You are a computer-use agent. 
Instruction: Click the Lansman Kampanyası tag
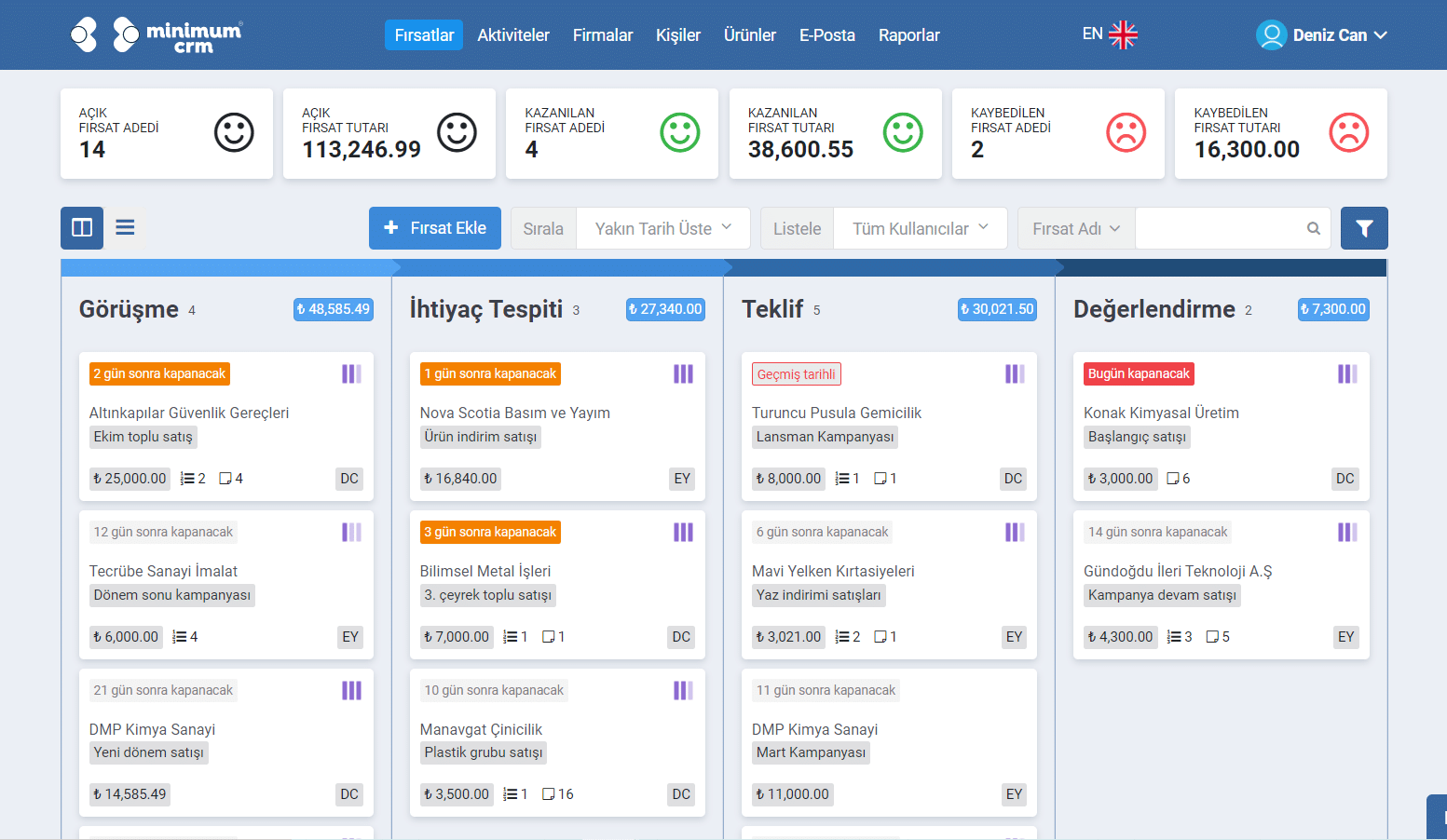pos(825,437)
